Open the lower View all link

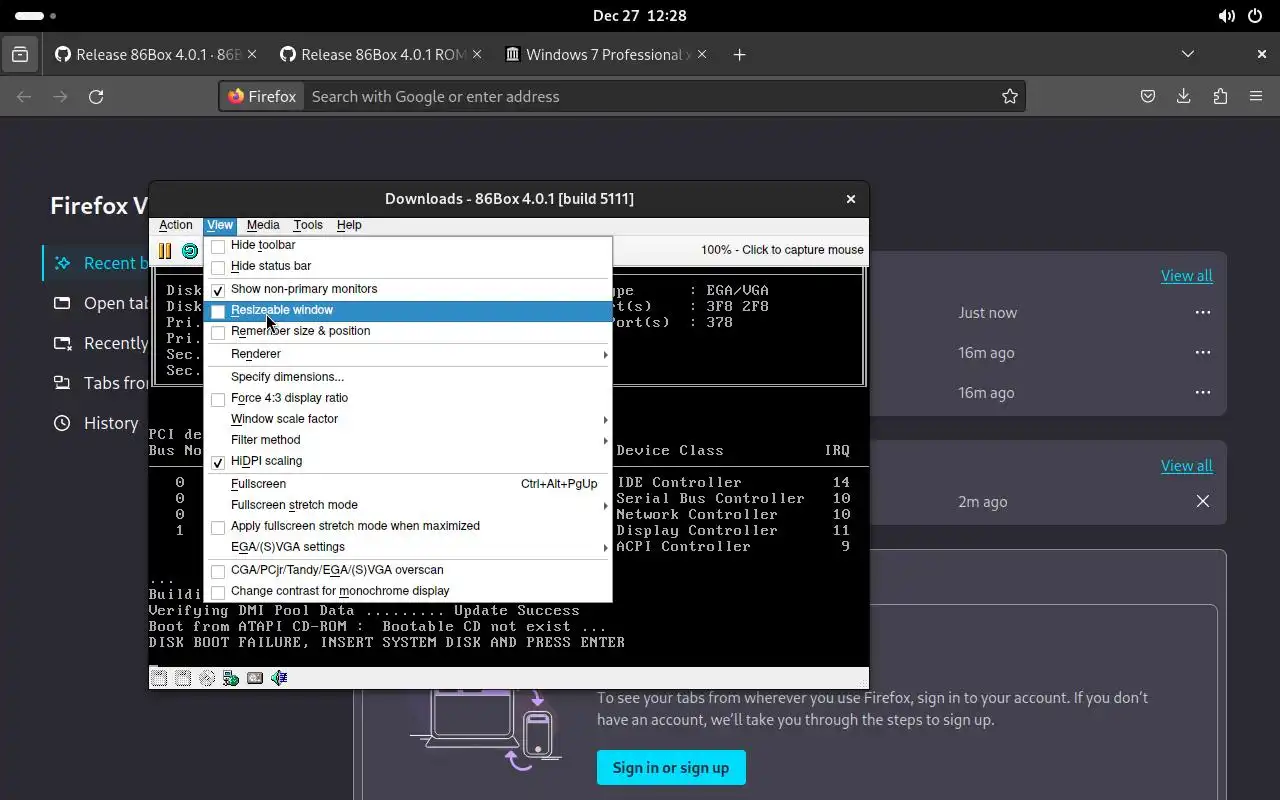click(1187, 466)
